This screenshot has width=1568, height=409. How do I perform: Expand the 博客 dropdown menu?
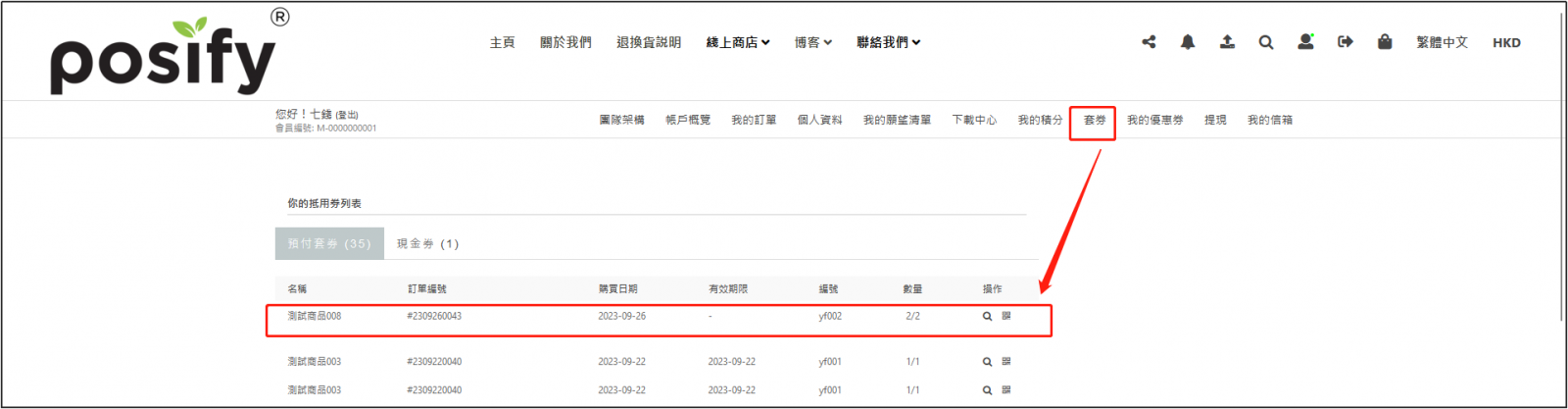[x=812, y=42]
